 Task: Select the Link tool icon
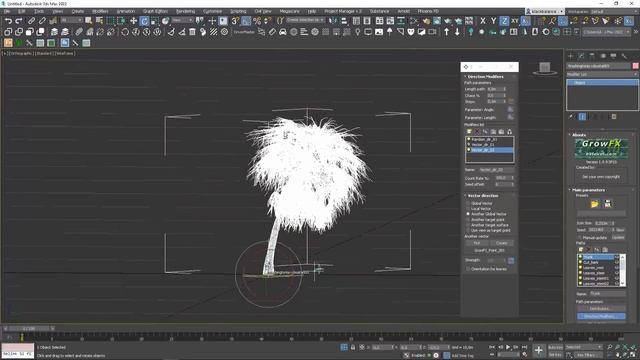[31, 21]
